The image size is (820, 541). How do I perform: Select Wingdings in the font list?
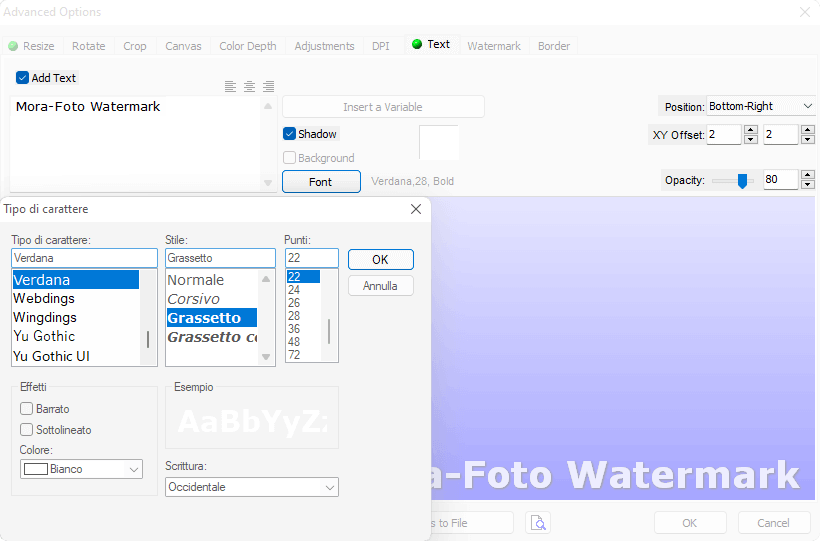click(76, 317)
